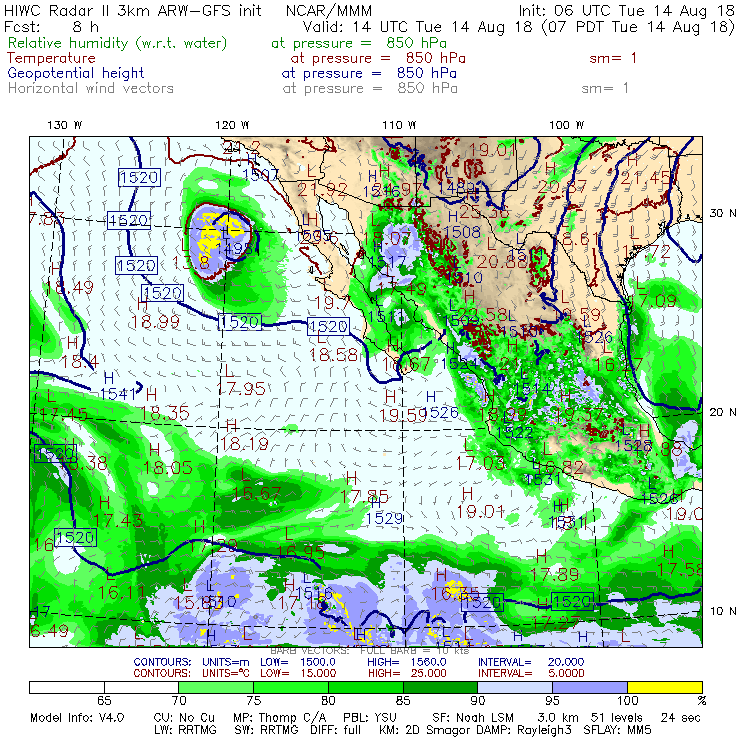
Task: Click the '18.35' temperature value
Action: 165,413
